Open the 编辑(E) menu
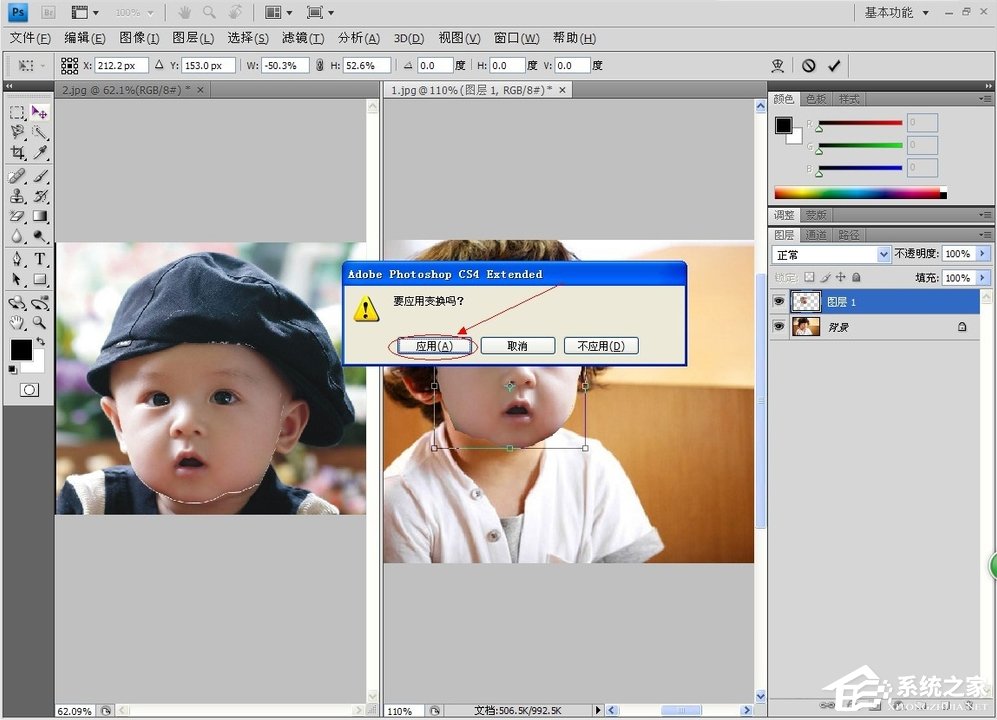Screen dimensions: 997x720 tap(85, 38)
